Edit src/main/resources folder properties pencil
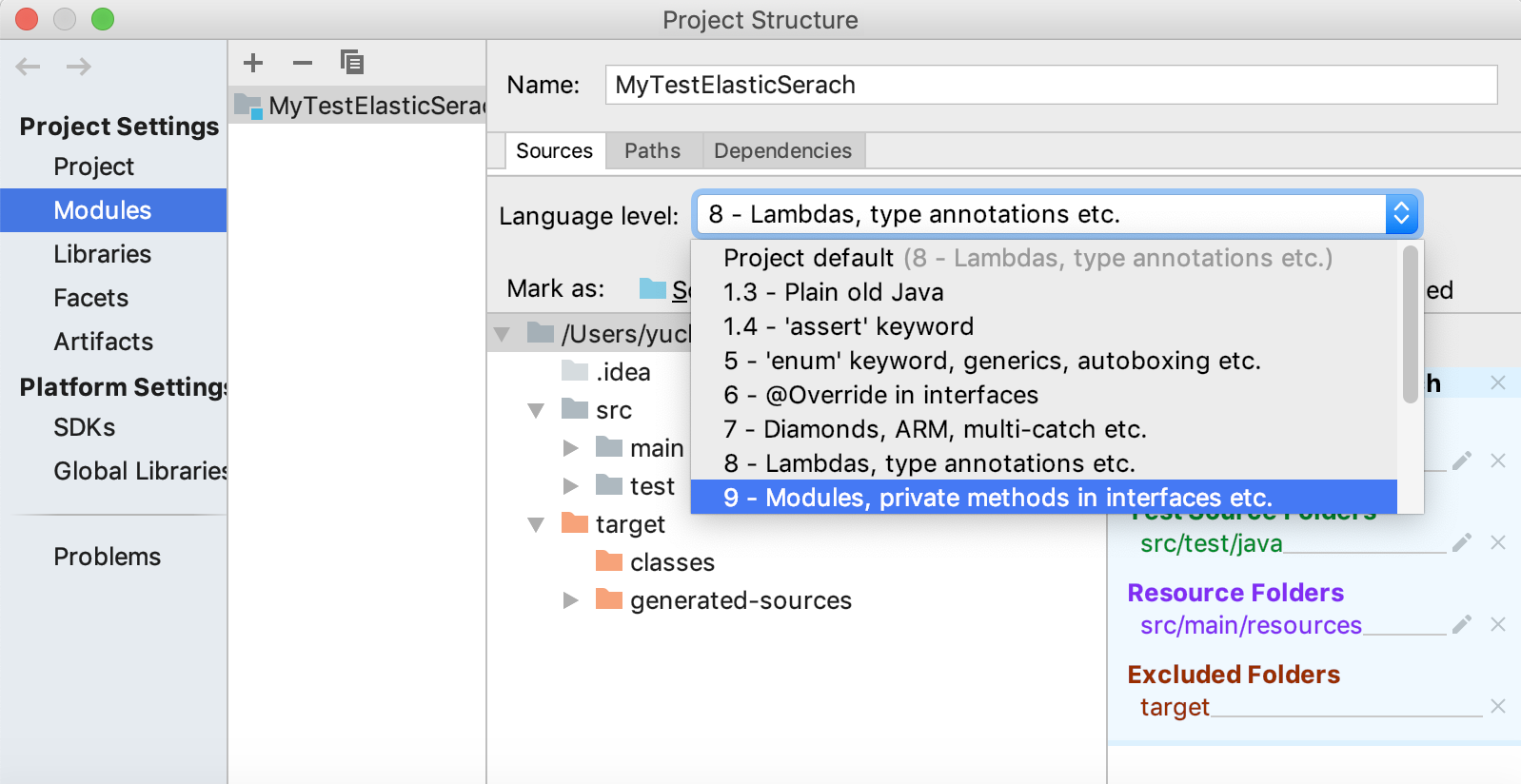The width and height of the screenshot is (1521, 784). pos(1462,624)
